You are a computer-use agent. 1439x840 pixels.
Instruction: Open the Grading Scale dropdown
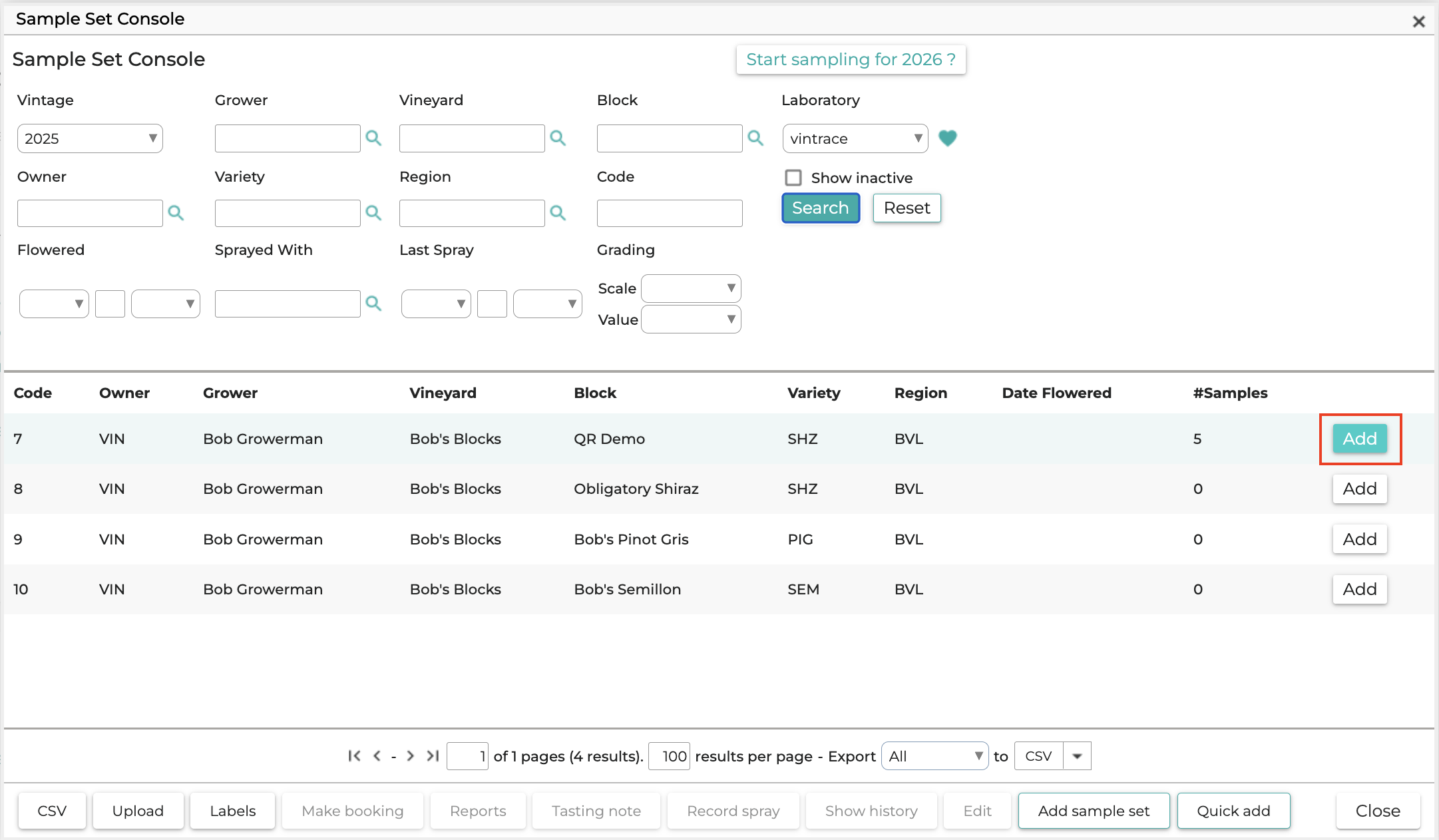click(x=691, y=288)
